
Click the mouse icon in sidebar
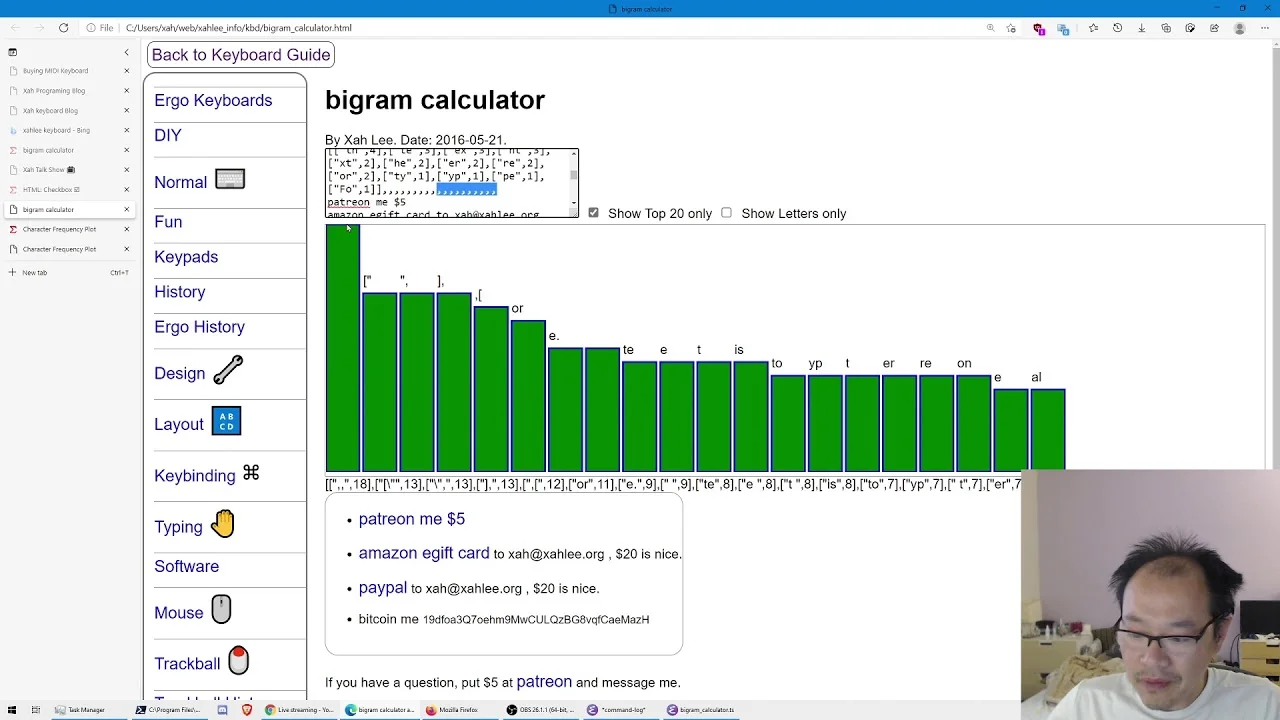221,609
